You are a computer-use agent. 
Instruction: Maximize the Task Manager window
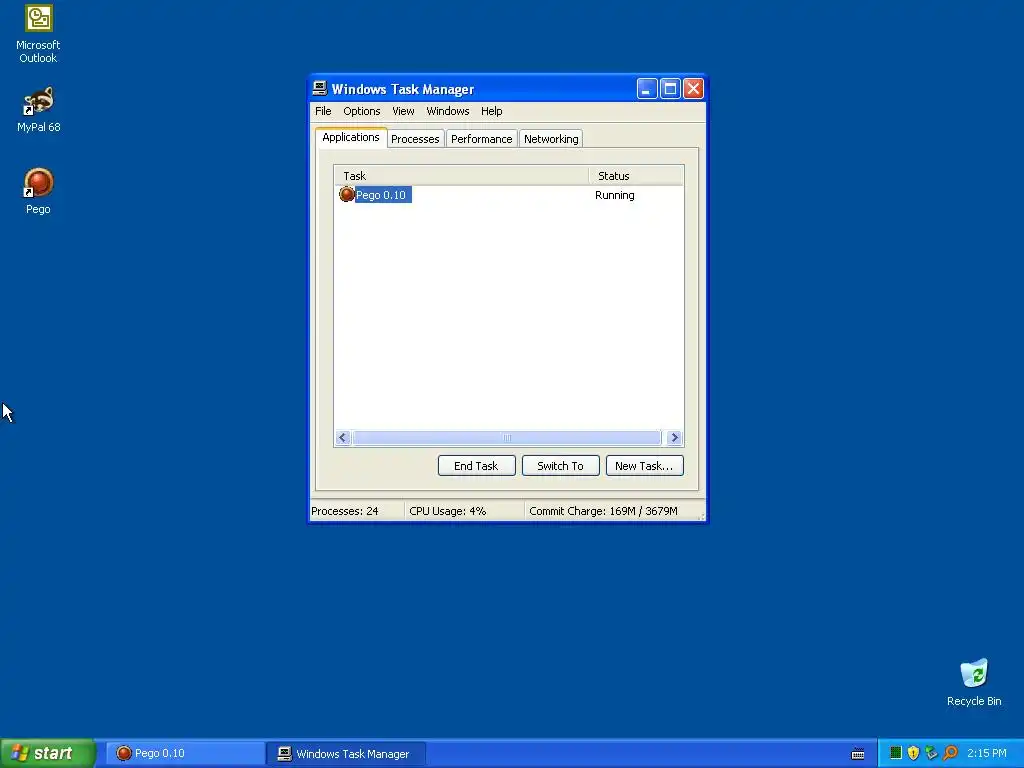coord(670,88)
